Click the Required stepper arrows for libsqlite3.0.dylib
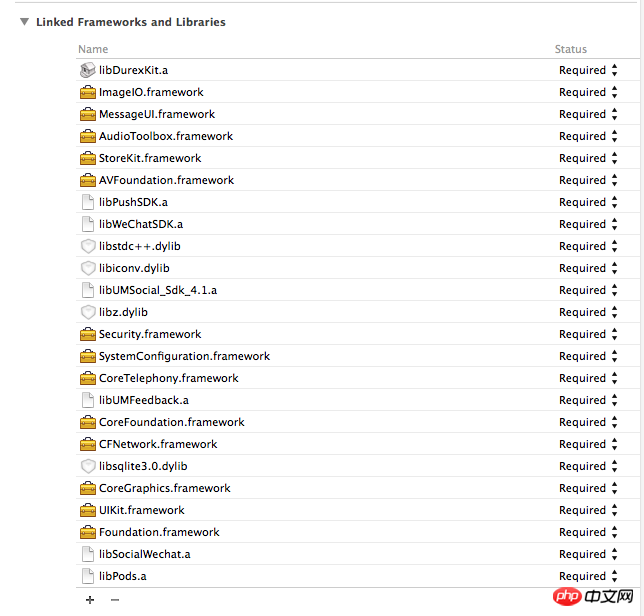 (614, 466)
